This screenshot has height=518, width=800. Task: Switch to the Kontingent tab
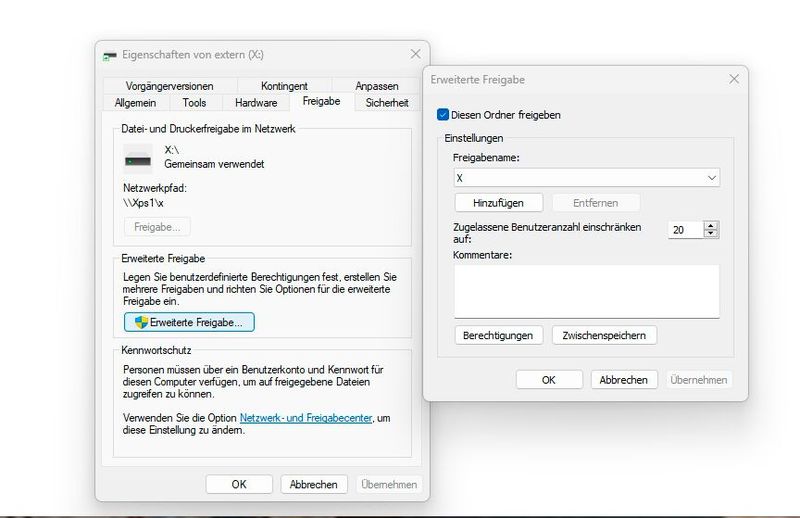(x=284, y=86)
